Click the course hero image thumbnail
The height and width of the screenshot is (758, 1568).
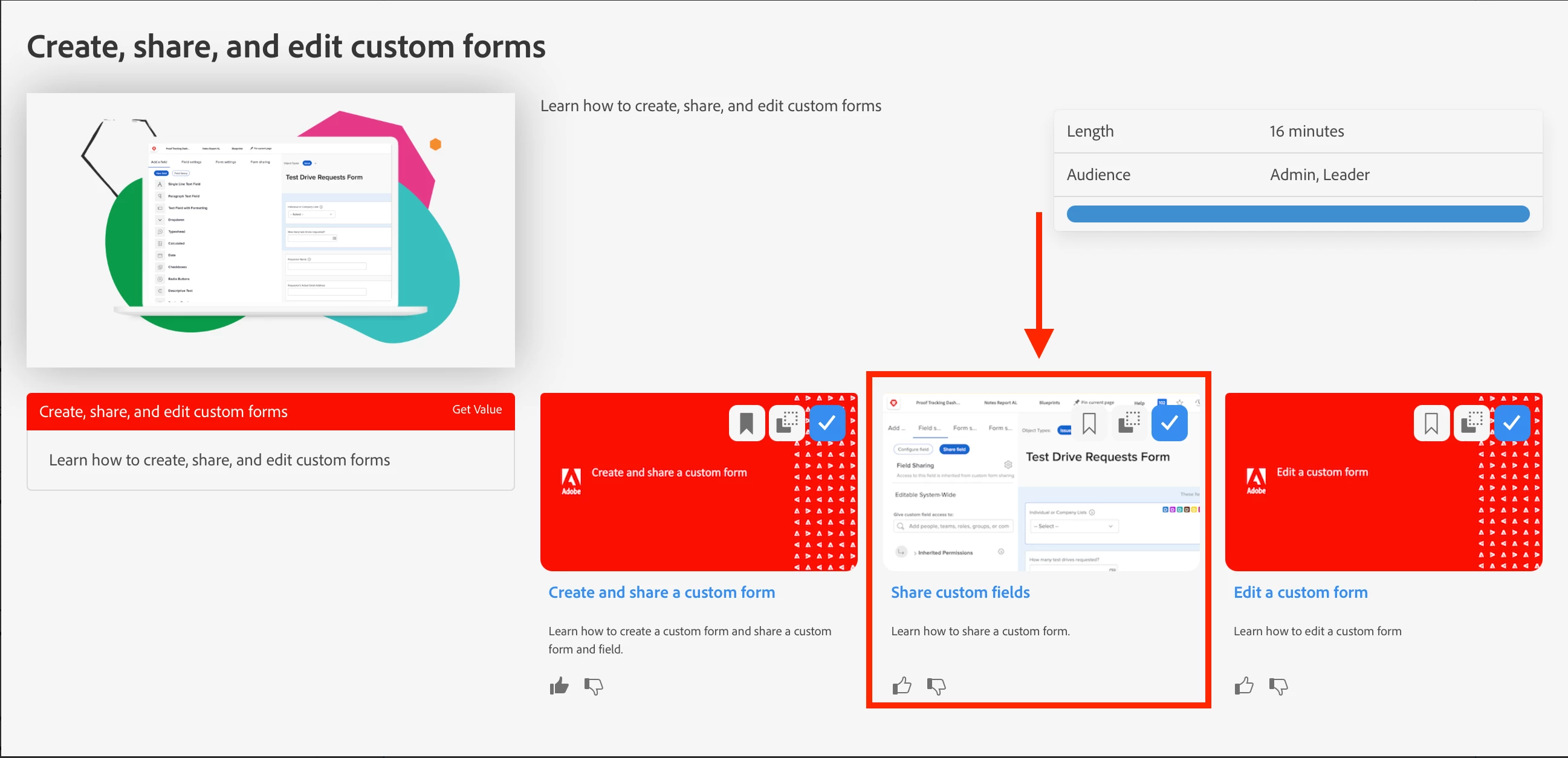271,230
